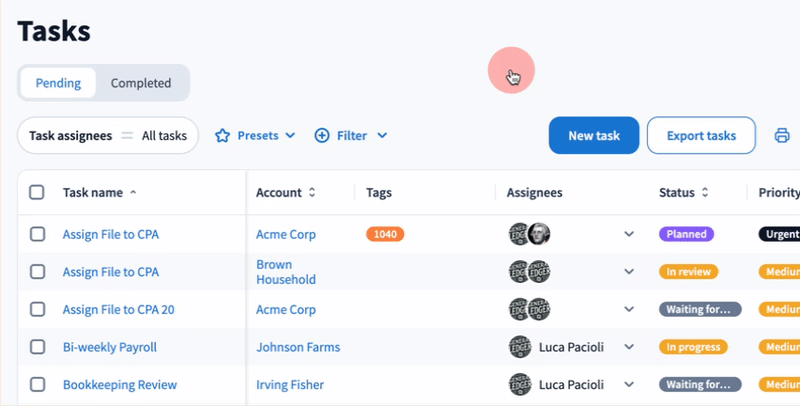Screen dimensions: 800x406
Task: Expand assignee chevron in Johnson Farms row
Action: coord(629,347)
